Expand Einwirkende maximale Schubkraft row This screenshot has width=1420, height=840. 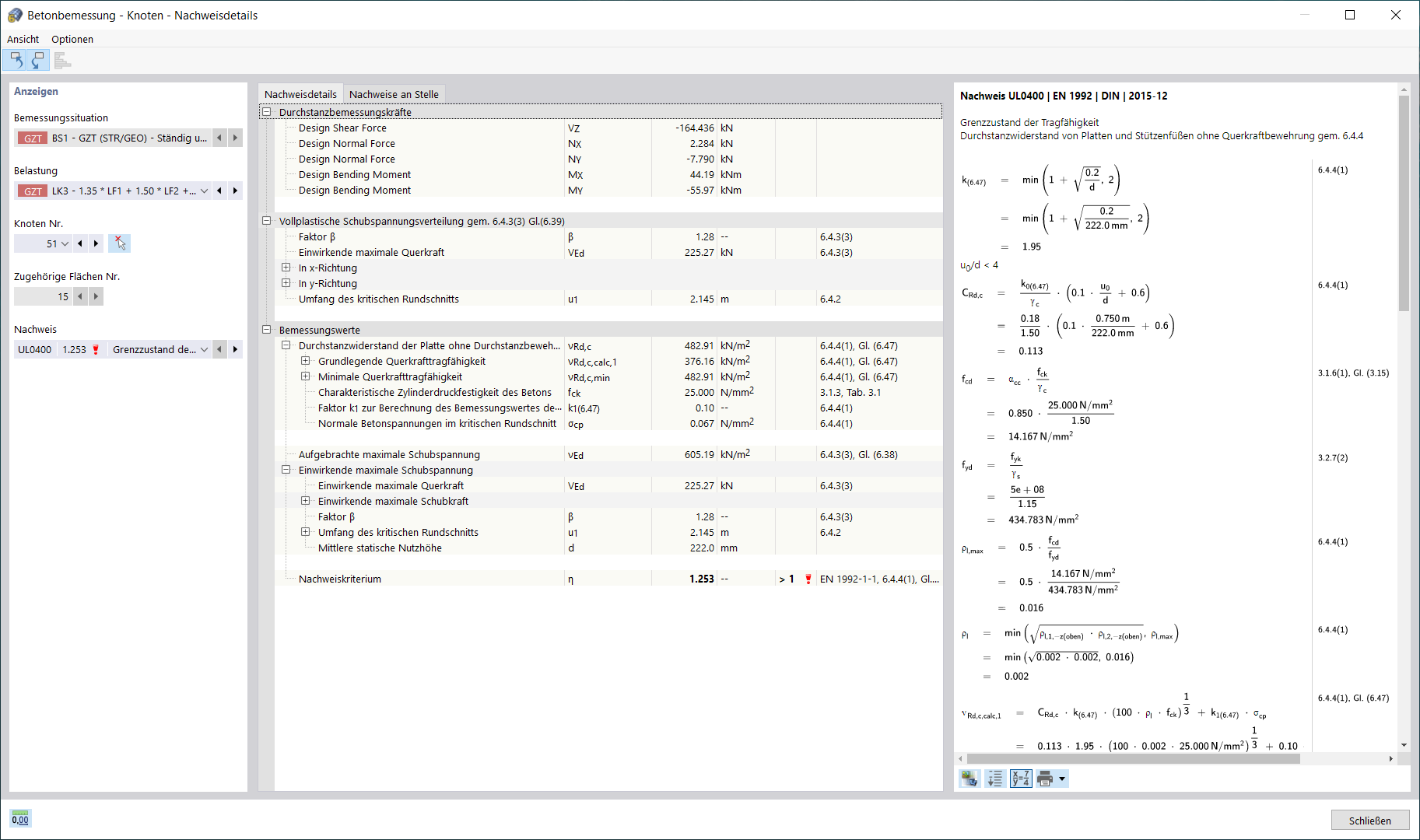(x=306, y=501)
